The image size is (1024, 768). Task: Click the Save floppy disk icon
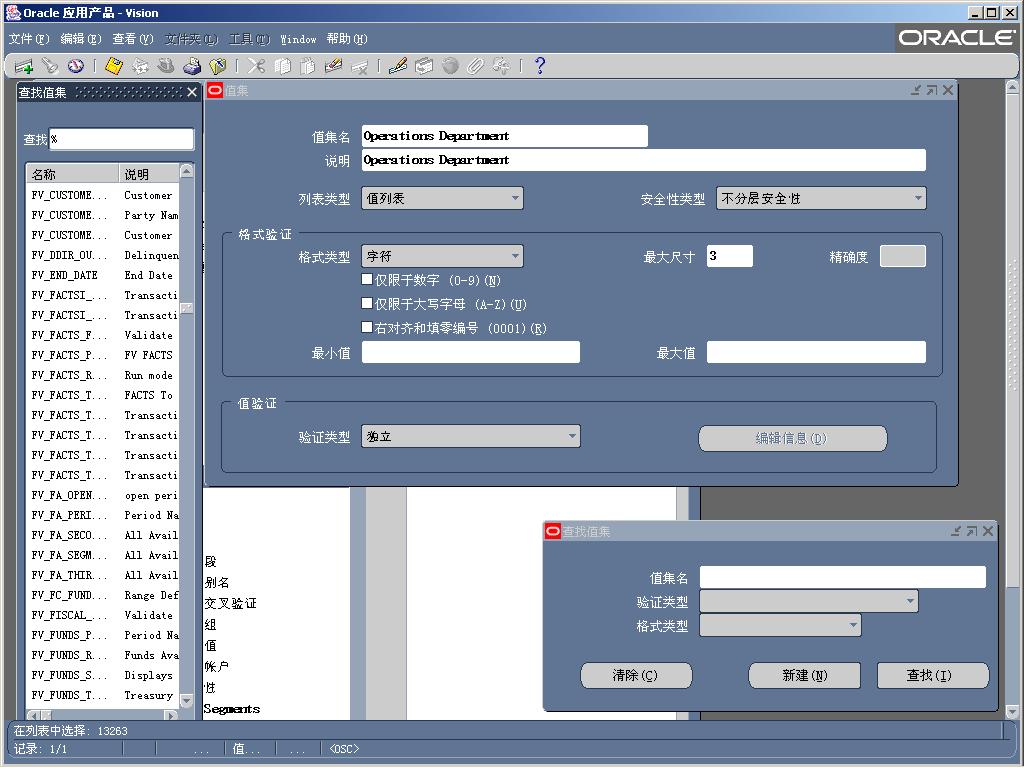tap(114, 66)
